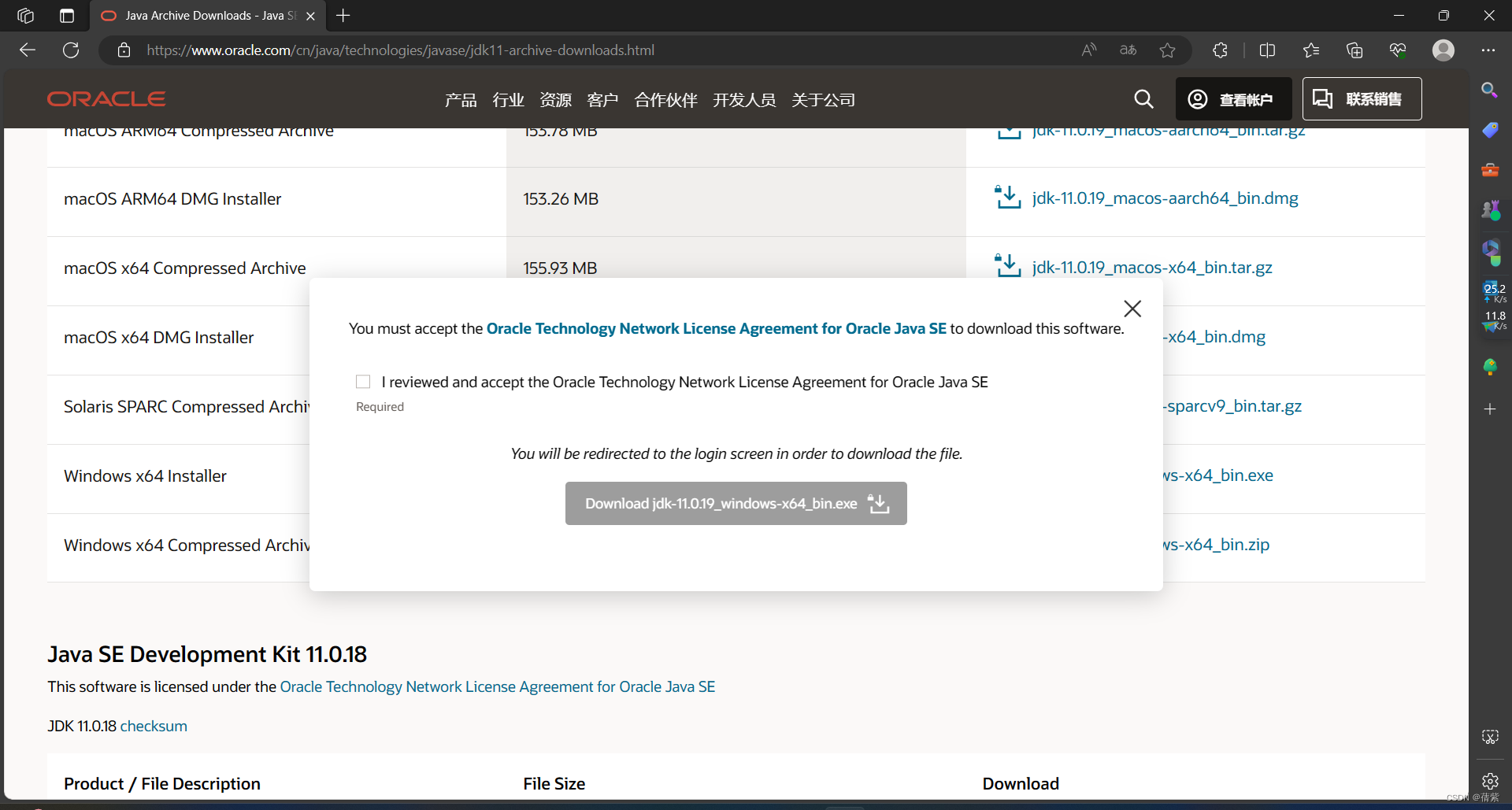
Task: Click the 联系销售 contact sales button
Action: point(1362,99)
